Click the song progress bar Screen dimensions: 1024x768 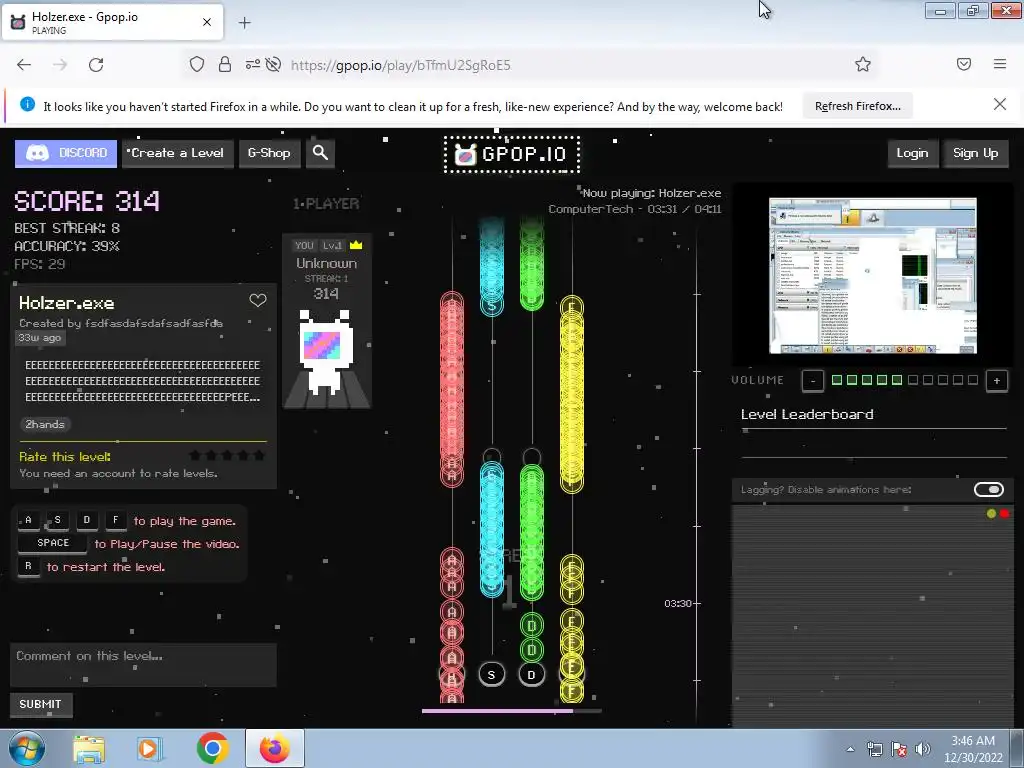point(511,711)
